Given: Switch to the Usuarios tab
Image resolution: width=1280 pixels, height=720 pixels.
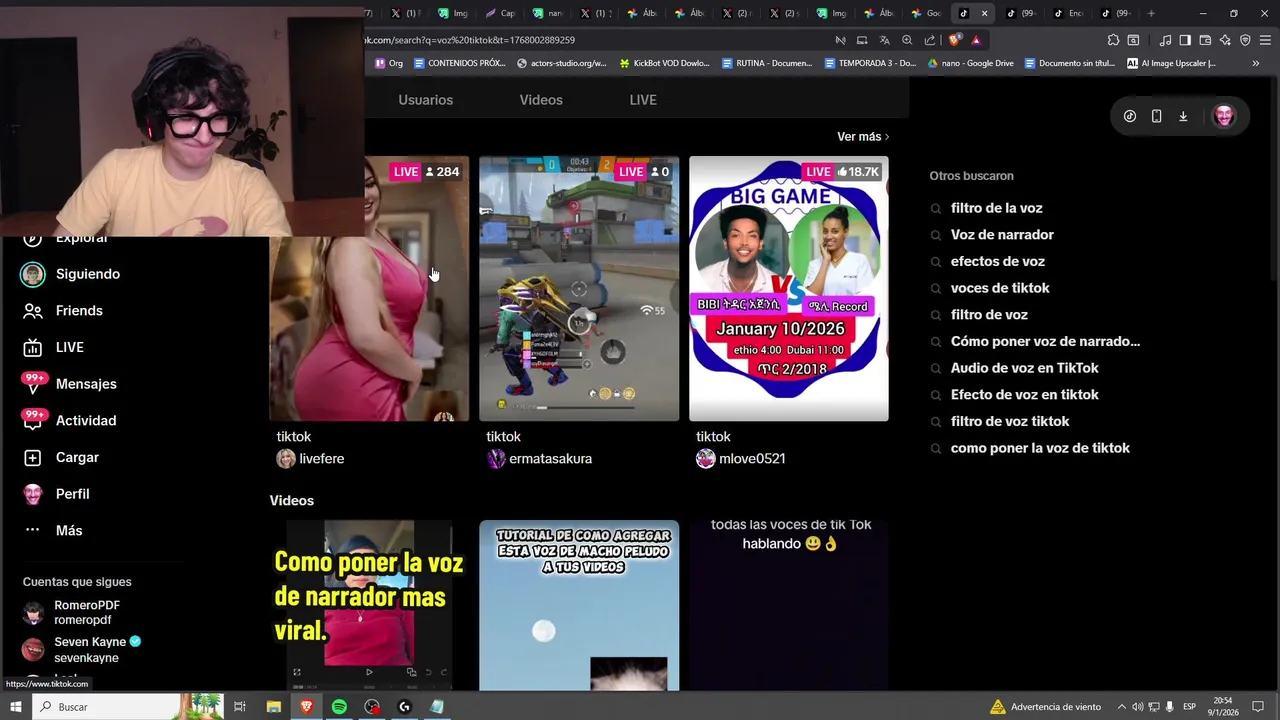Looking at the screenshot, I should tap(426, 100).
